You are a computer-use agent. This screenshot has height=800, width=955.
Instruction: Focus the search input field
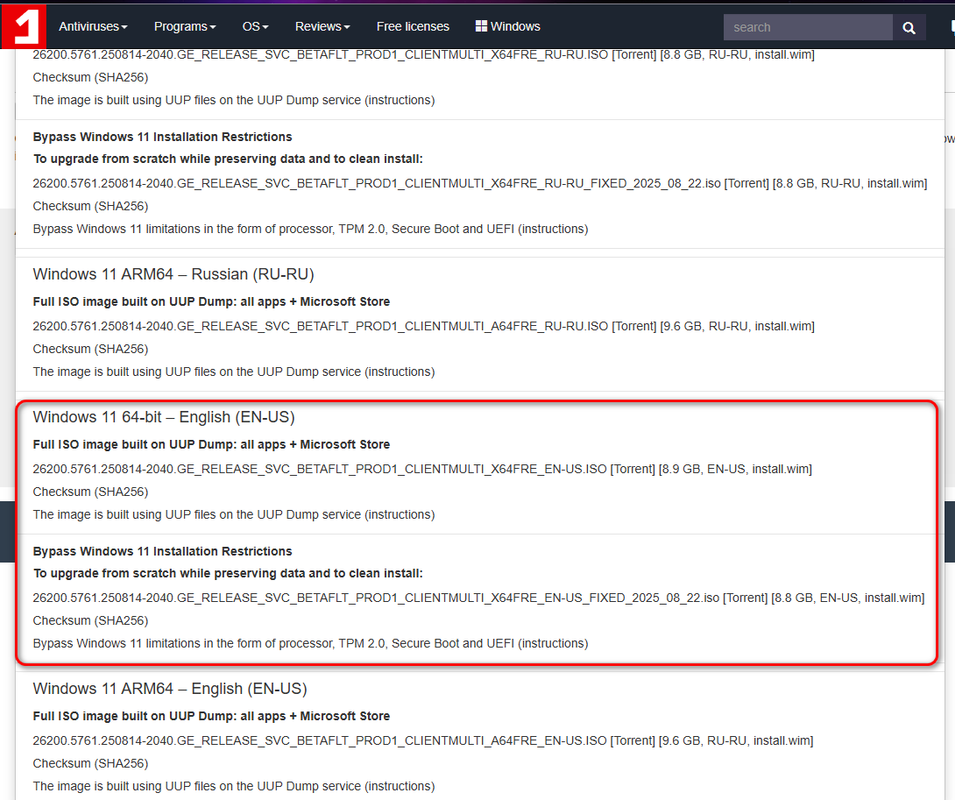(808, 27)
